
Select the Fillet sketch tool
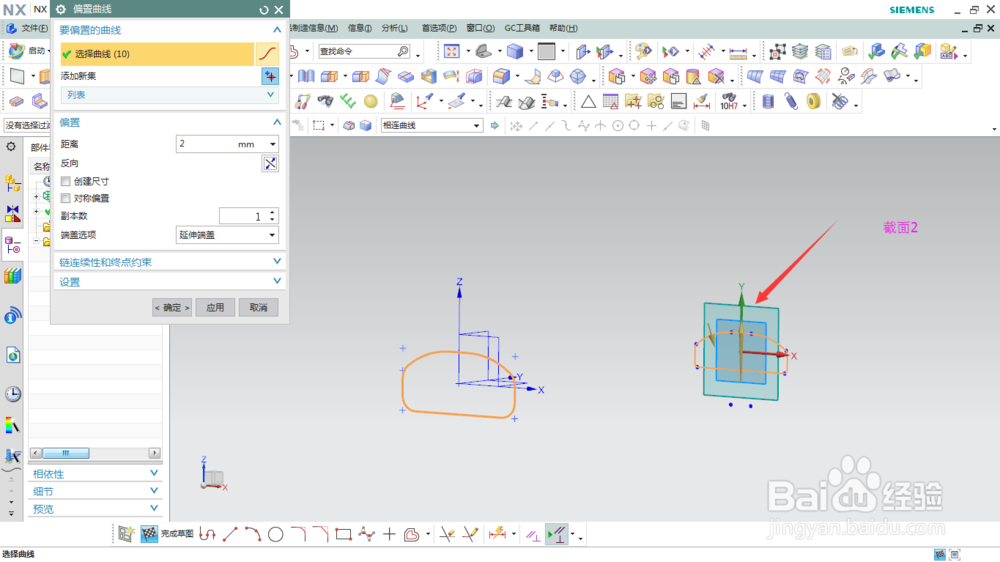tap(298, 534)
